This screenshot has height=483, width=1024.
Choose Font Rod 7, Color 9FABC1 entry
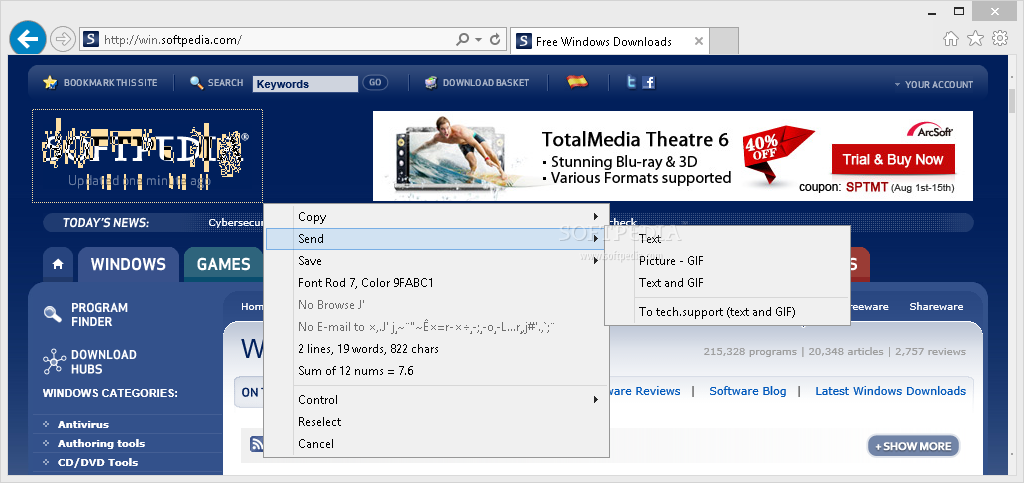pyautogui.click(x=436, y=283)
